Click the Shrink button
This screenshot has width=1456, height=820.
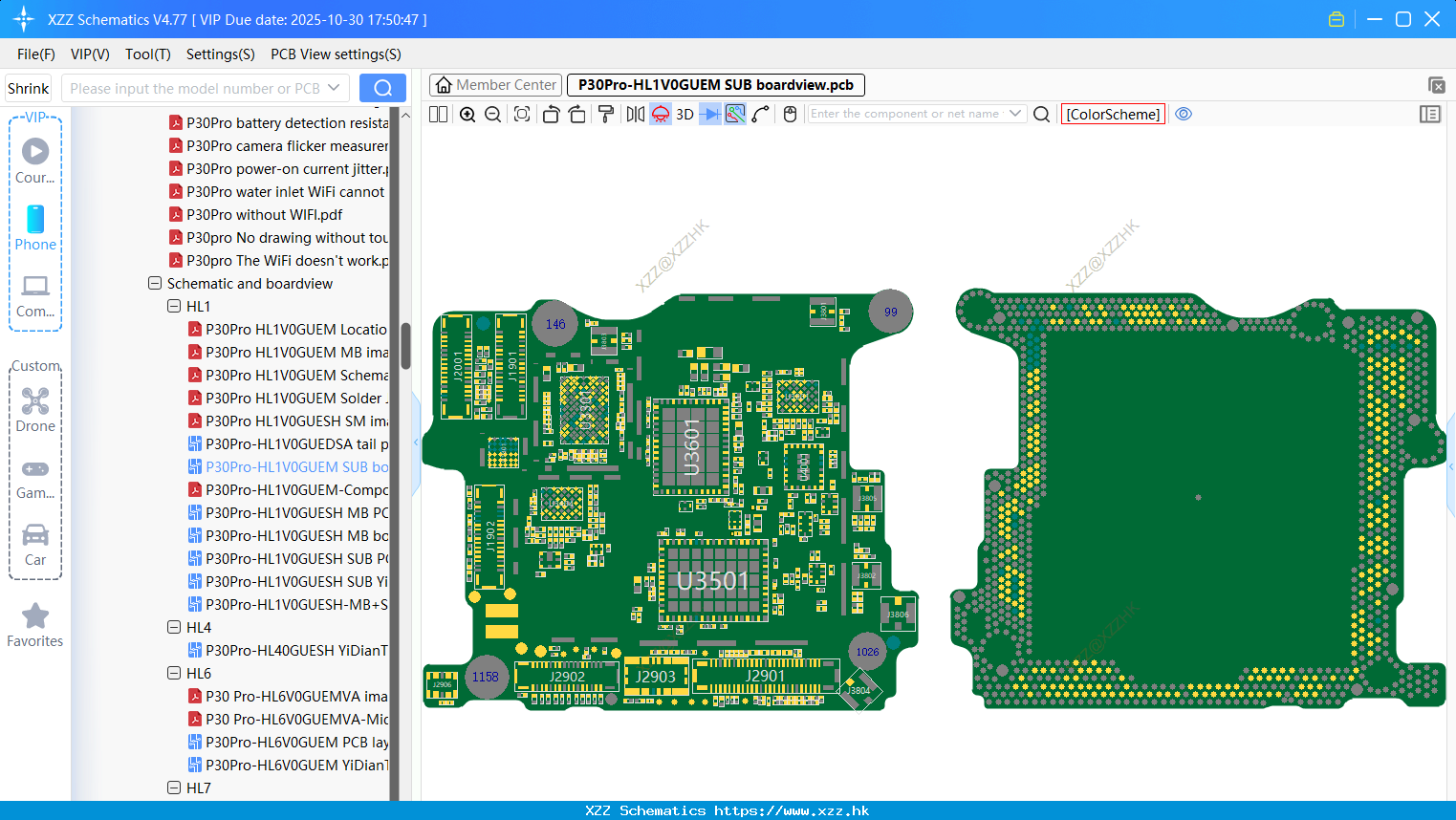pyautogui.click(x=28, y=88)
